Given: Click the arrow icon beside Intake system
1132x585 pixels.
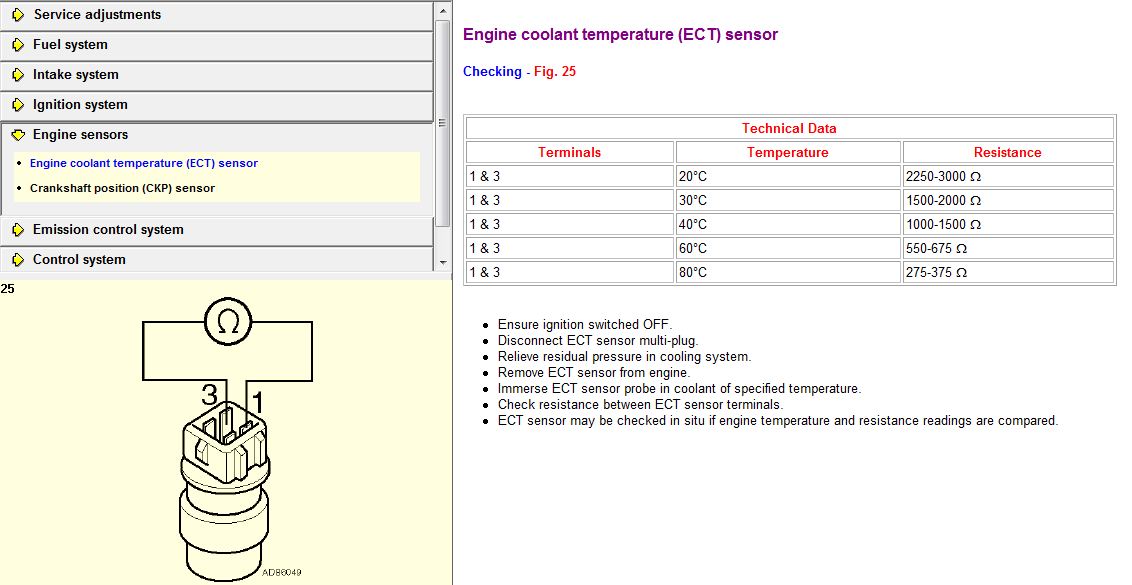Looking at the screenshot, I should coord(18,75).
